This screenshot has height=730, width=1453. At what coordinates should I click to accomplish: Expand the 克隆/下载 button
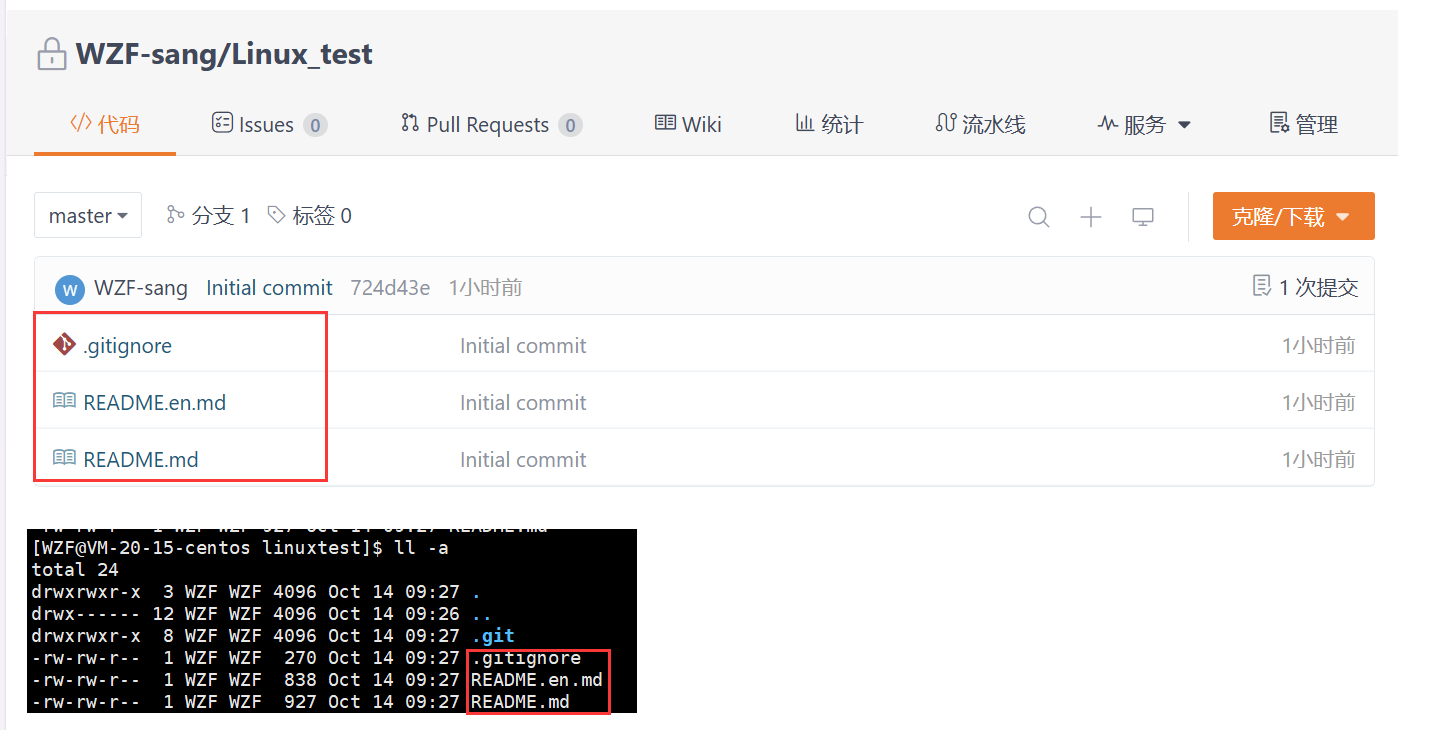tap(1293, 216)
